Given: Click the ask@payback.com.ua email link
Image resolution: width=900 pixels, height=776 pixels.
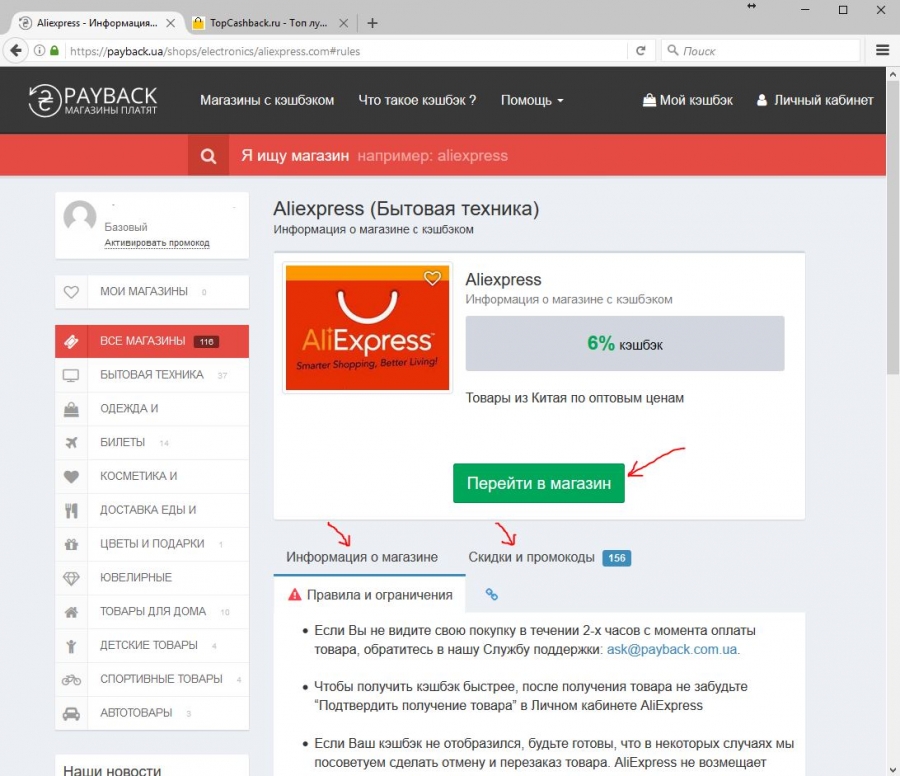Looking at the screenshot, I should [x=672, y=650].
